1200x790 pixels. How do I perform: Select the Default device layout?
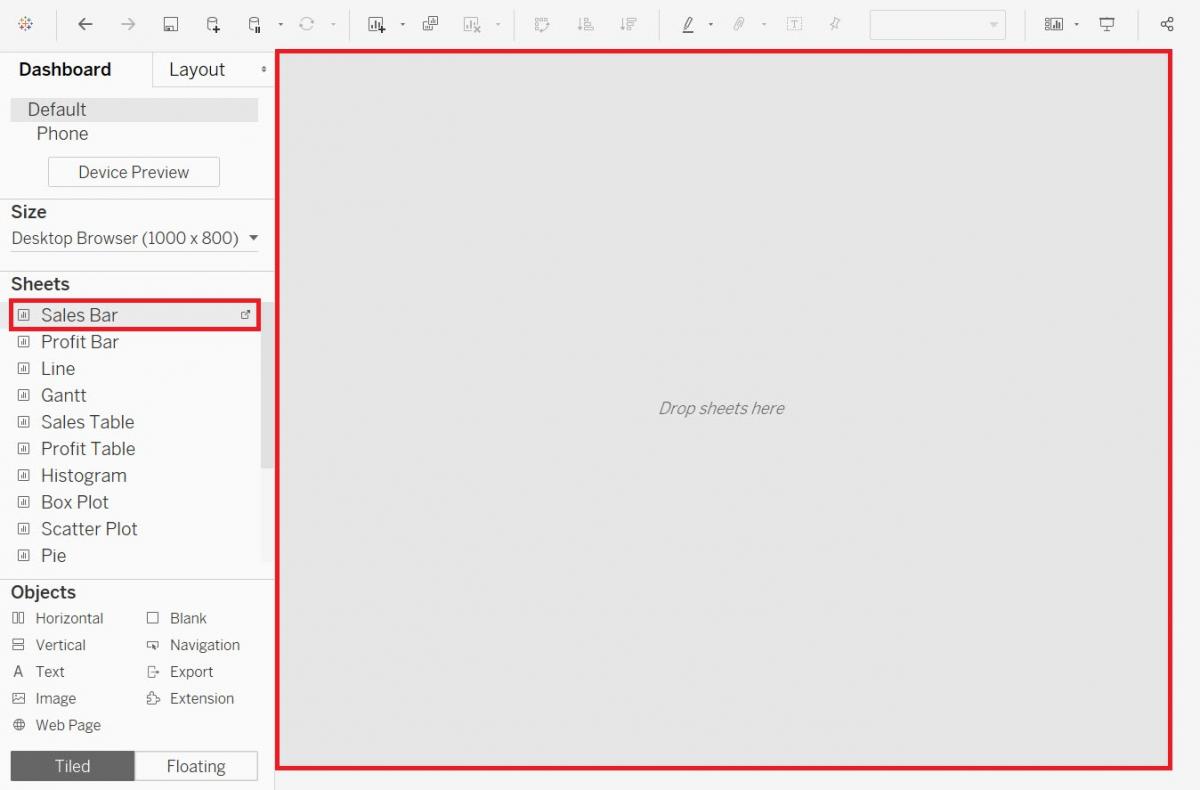[134, 110]
